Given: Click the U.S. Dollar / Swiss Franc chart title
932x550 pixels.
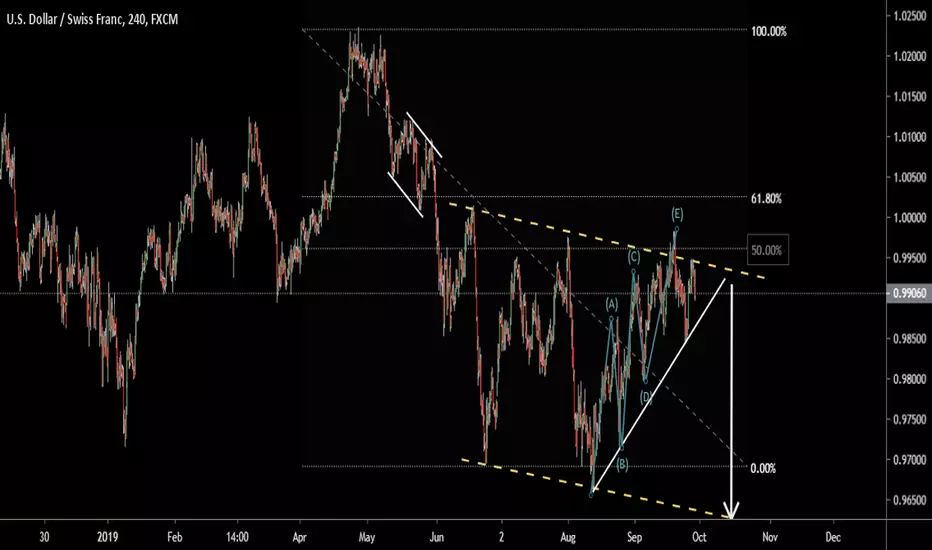Looking at the screenshot, I should (92, 19).
